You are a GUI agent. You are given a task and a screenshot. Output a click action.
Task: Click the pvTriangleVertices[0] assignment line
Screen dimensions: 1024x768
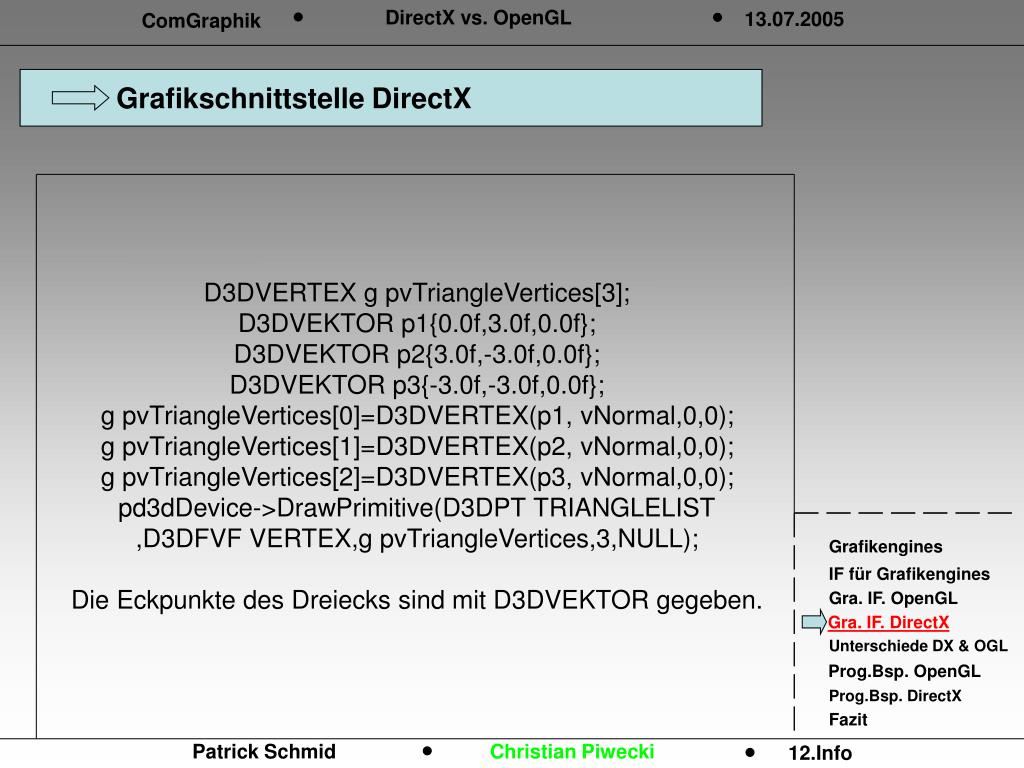417,416
